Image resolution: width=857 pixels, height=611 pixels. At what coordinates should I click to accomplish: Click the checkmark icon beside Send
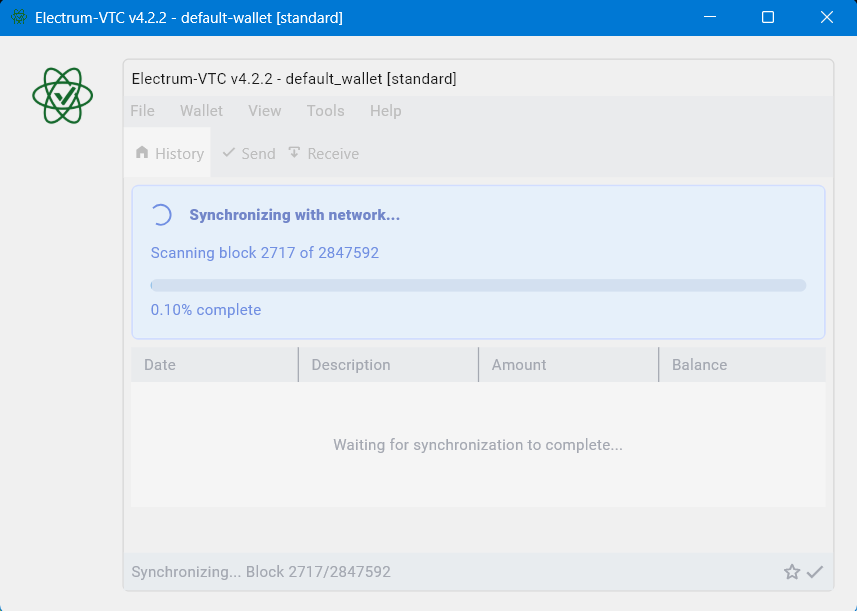(228, 152)
